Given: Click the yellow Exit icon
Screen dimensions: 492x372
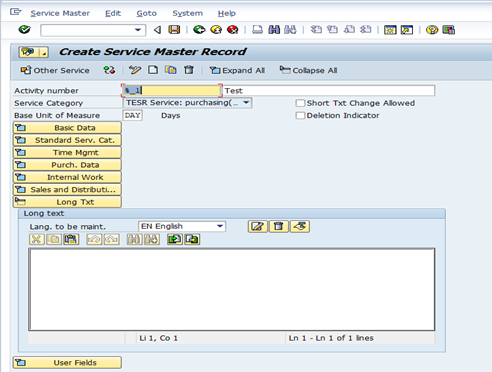Looking at the screenshot, I should pyautogui.click(x=216, y=30).
